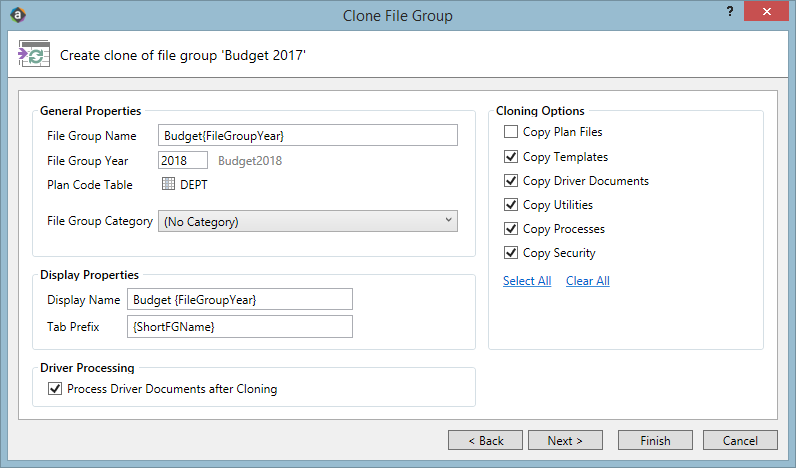
Task: Click the Finish button
Action: pyautogui.click(x=655, y=440)
